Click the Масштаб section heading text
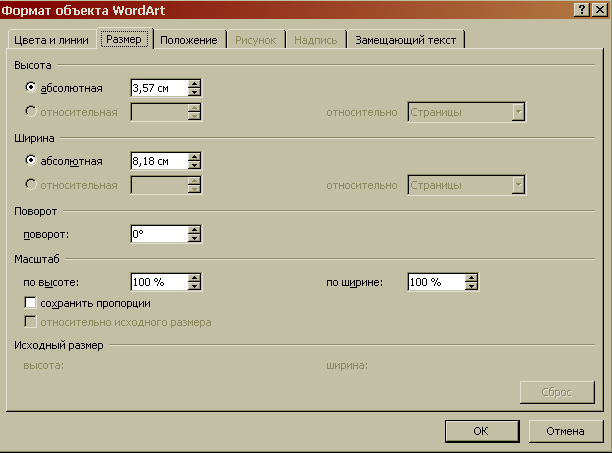612x453 pixels. [x=37, y=259]
